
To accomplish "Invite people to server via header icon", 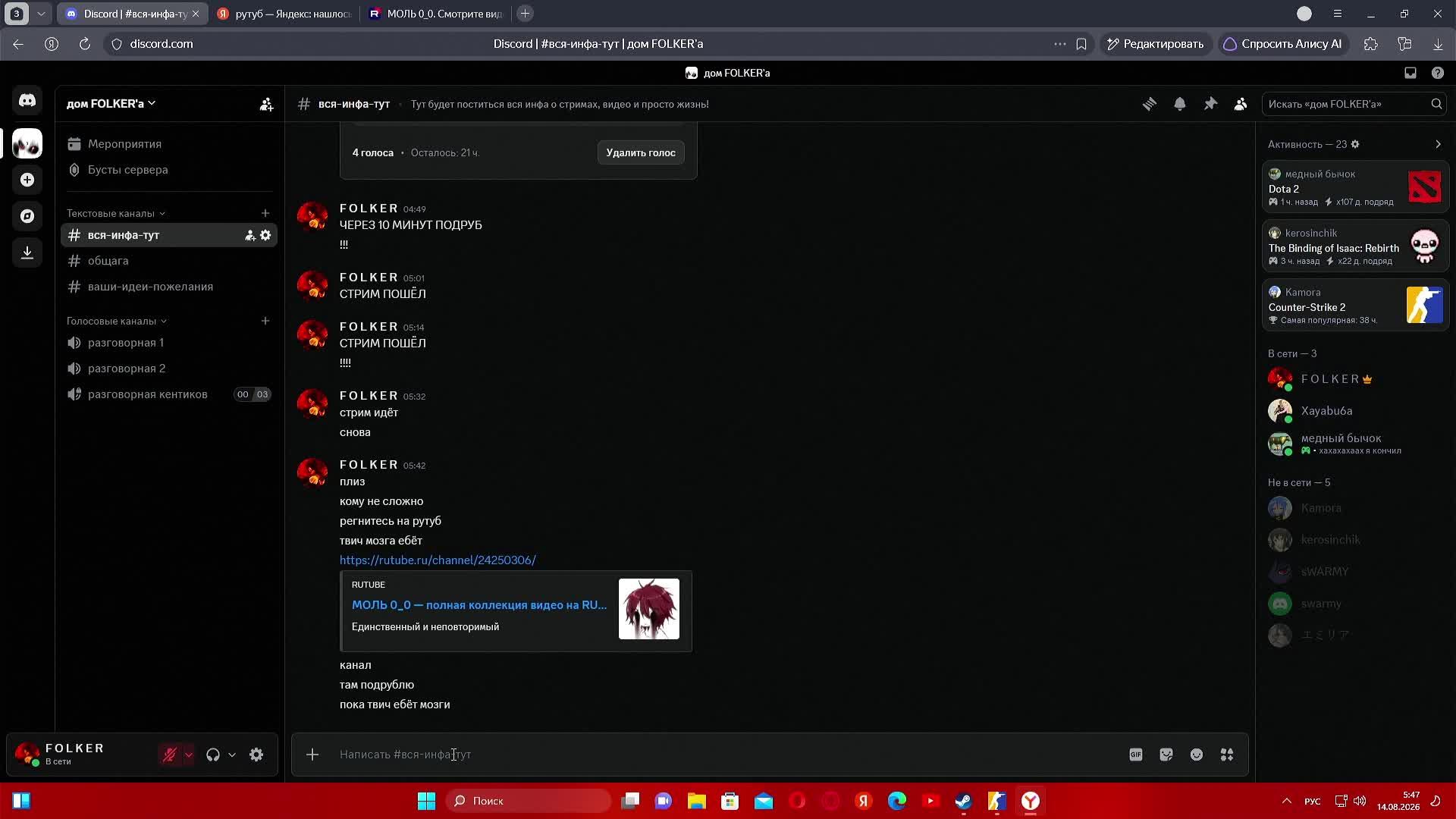I will pyautogui.click(x=266, y=105).
